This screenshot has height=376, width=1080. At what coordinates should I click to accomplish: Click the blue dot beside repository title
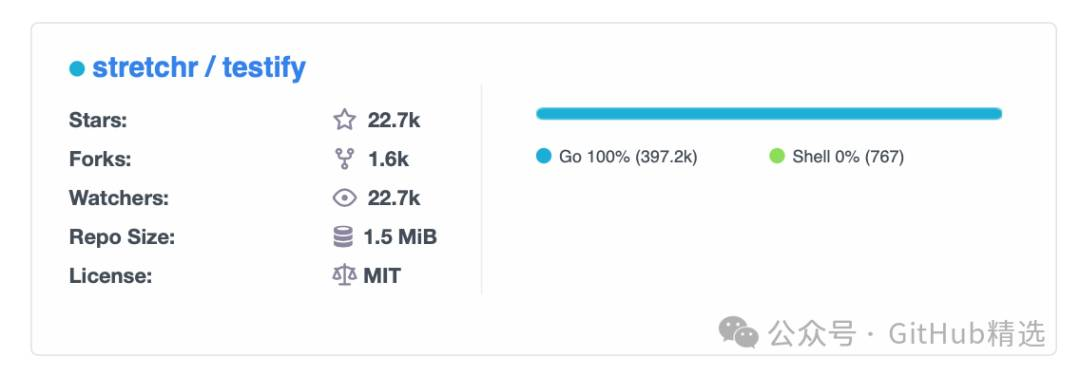[x=77, y=69]
